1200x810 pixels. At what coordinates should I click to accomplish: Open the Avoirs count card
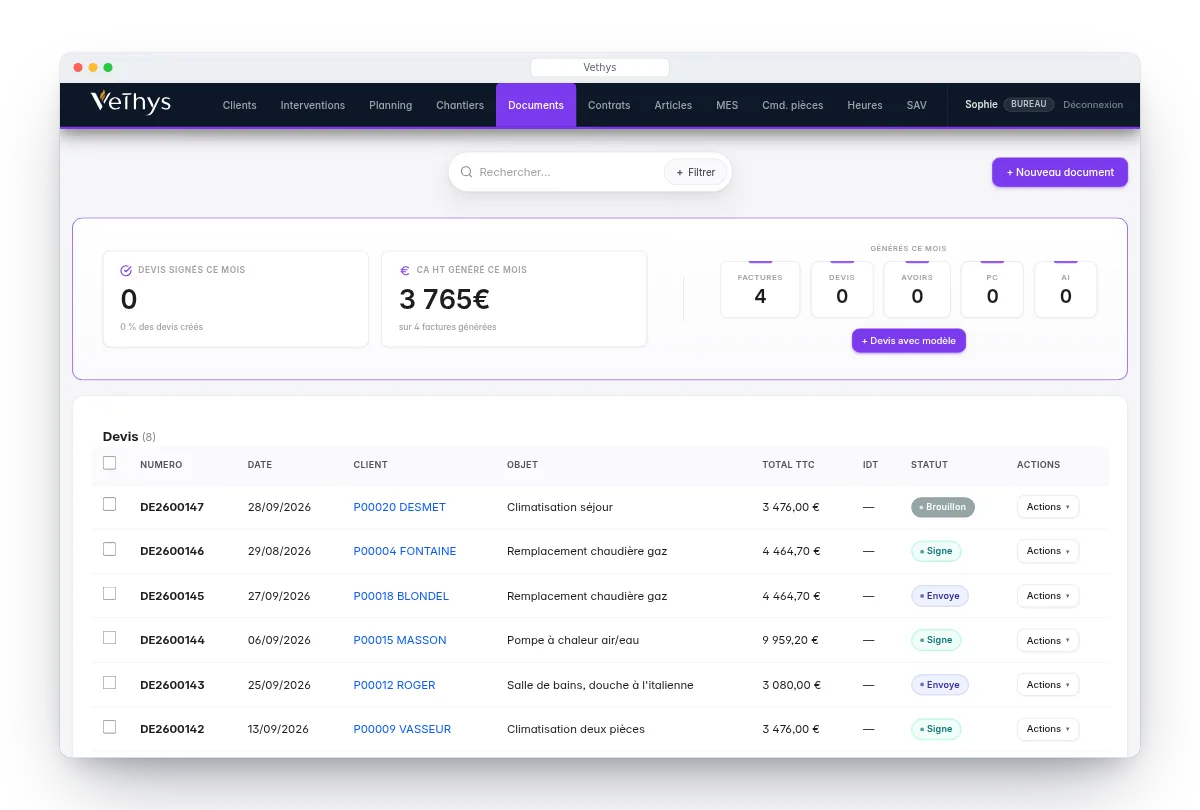(x=917, y=289)
